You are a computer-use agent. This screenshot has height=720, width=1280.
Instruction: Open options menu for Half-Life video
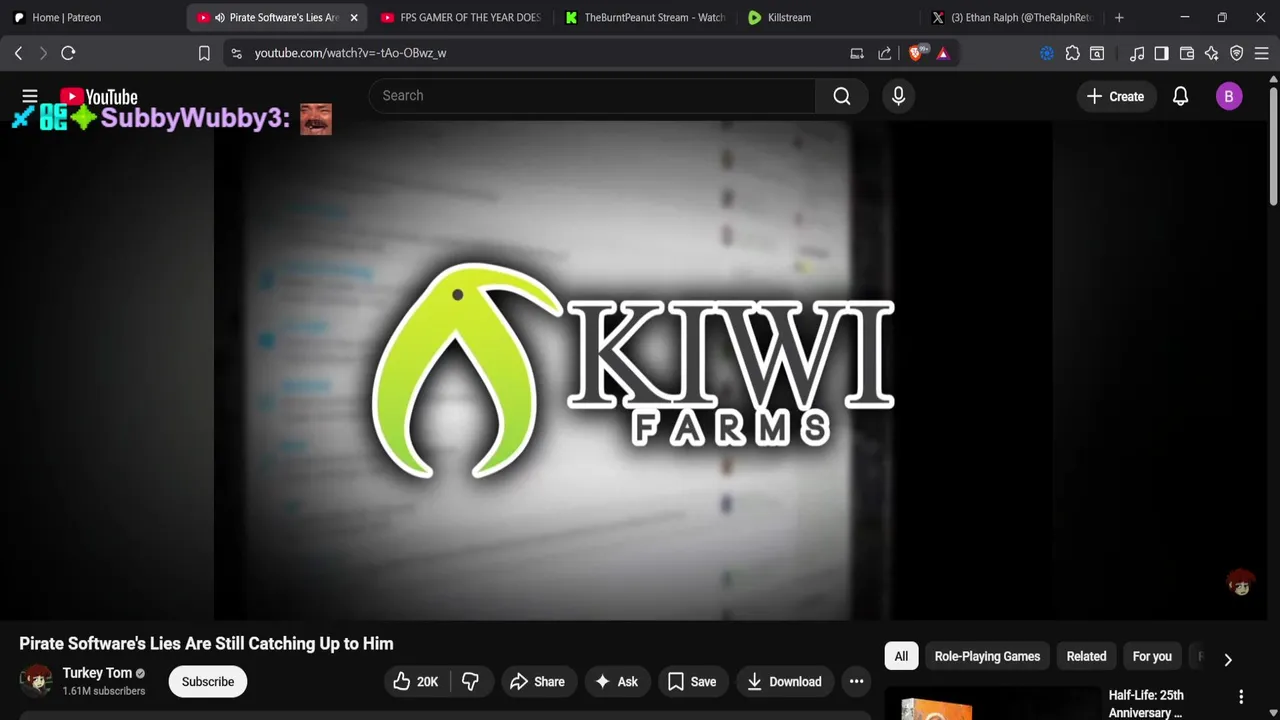tap(1241, 697)
